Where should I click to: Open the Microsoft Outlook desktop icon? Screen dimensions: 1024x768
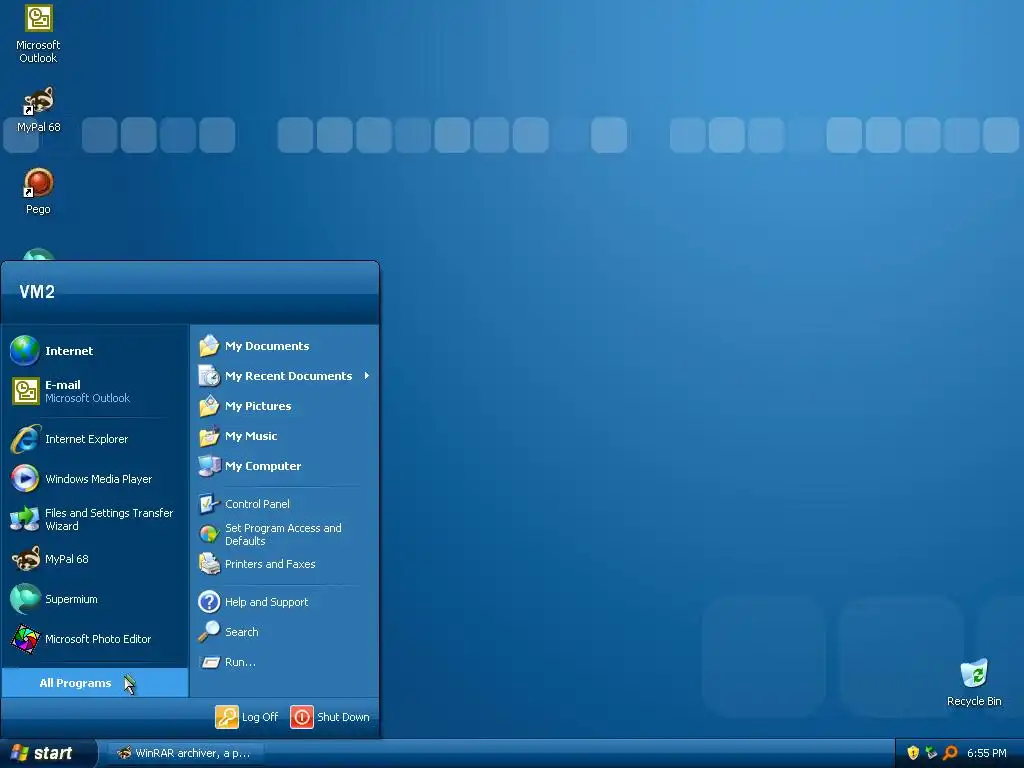click(x=38, y=34)
